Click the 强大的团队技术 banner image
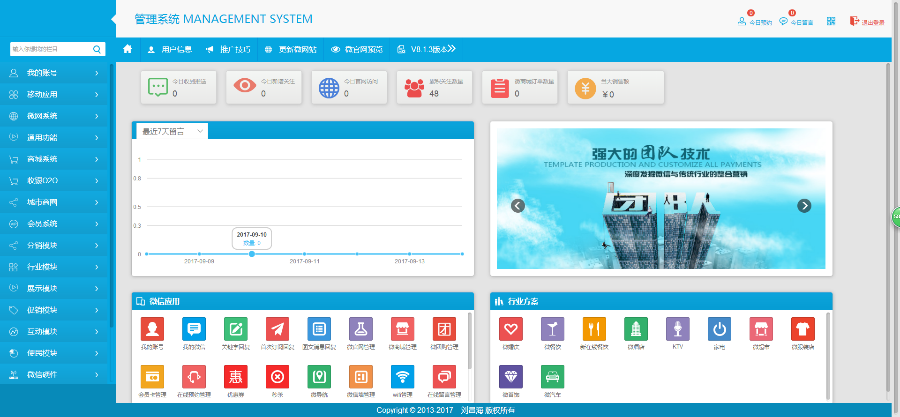900x417 pixels. [661, 198]
